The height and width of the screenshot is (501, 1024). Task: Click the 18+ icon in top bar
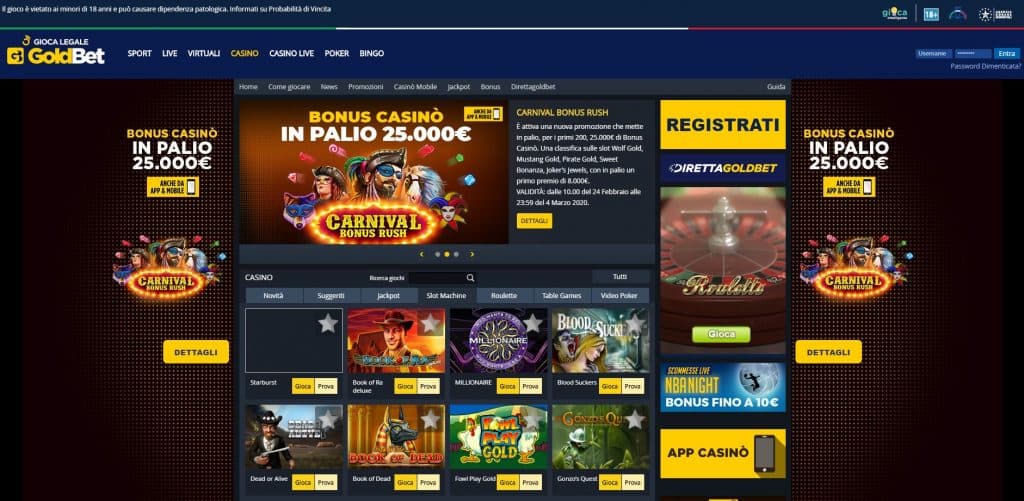point(931,14)
